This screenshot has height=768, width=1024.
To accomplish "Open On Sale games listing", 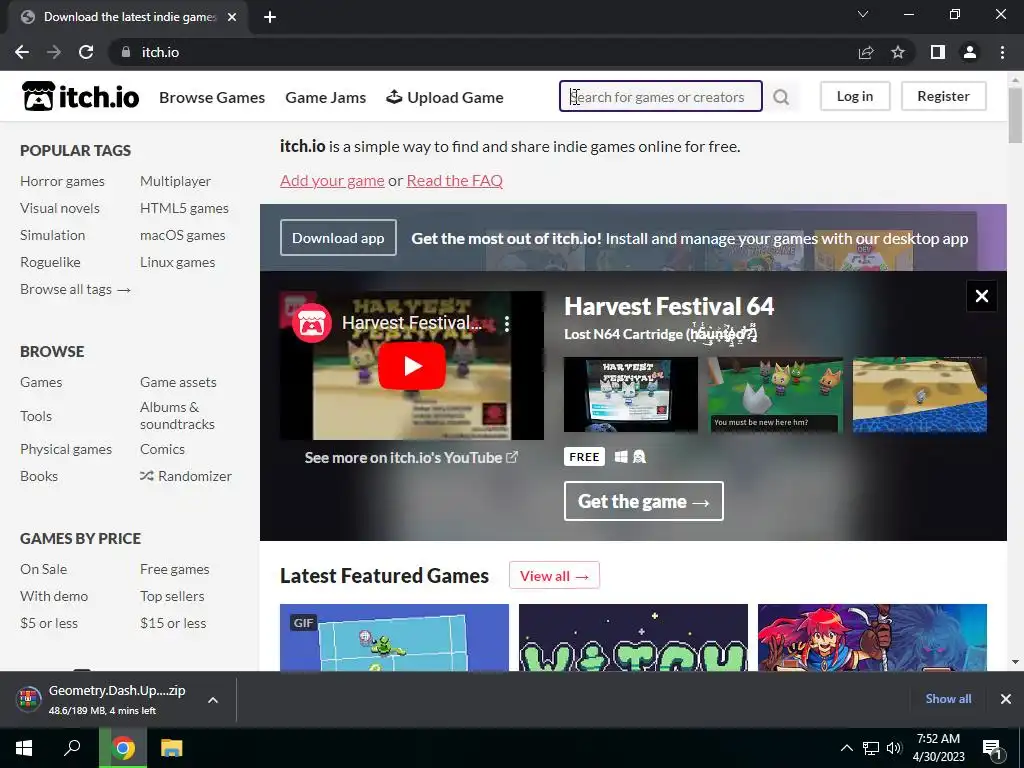I will [x=44, y=569].
